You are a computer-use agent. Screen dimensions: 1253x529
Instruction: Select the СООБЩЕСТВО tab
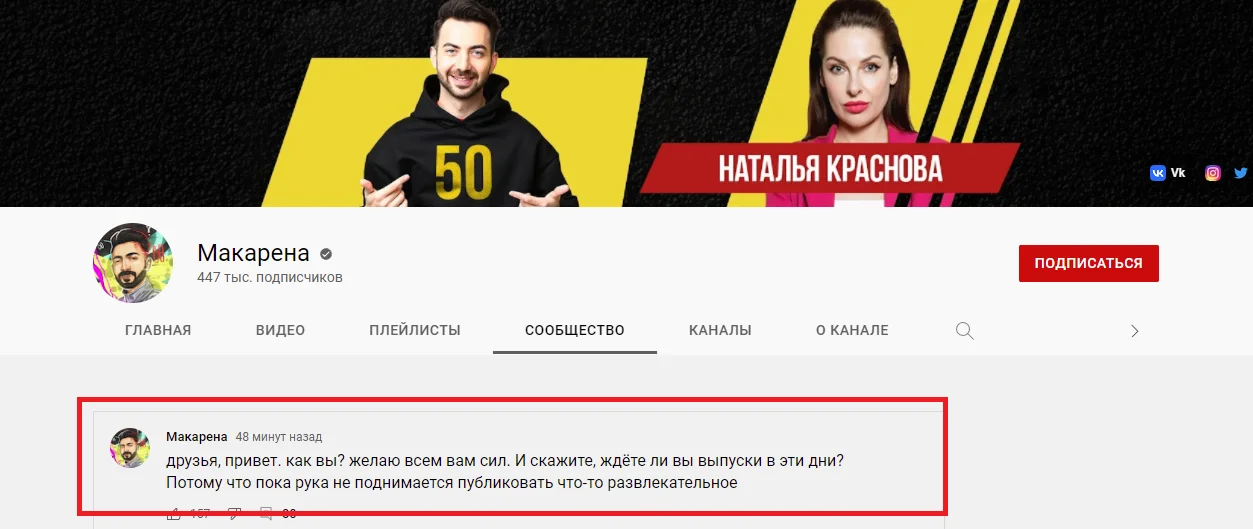575,330
